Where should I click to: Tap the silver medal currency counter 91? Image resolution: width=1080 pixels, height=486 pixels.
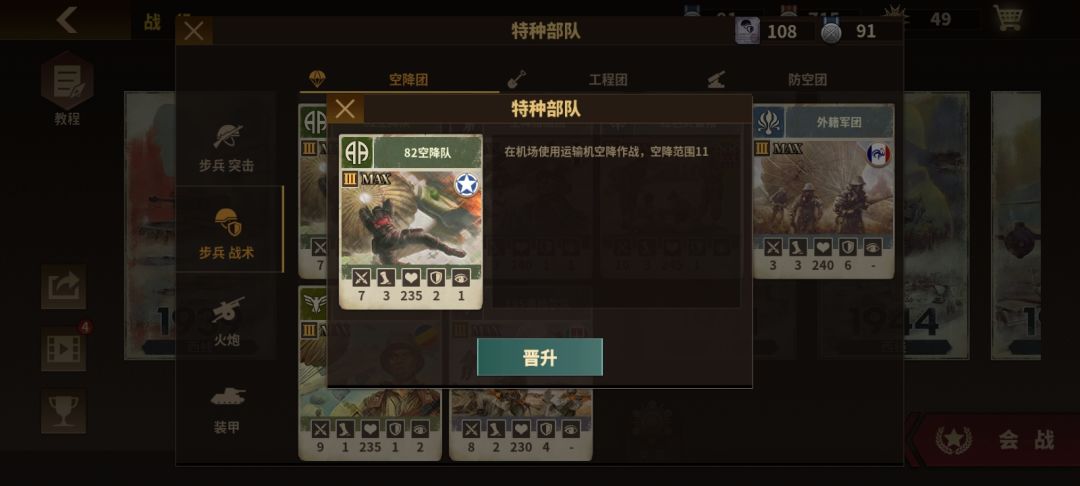click(x=861, y=31)
